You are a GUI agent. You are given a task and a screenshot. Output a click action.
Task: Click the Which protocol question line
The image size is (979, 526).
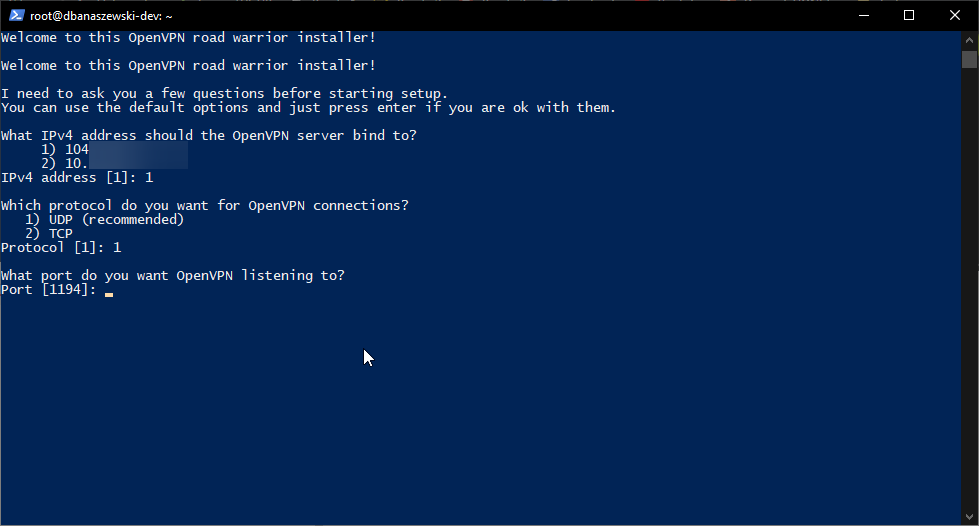click(x=205, y=206)
